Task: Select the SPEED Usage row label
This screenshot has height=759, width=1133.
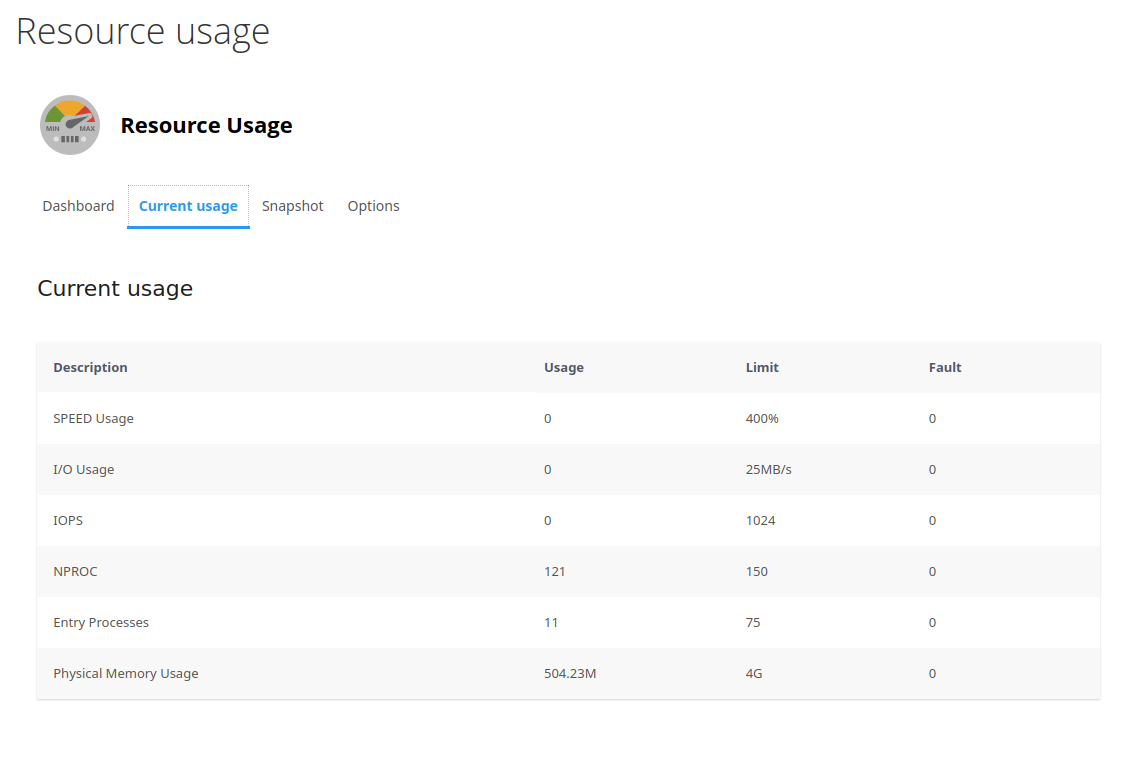Action: coord(93,418)
